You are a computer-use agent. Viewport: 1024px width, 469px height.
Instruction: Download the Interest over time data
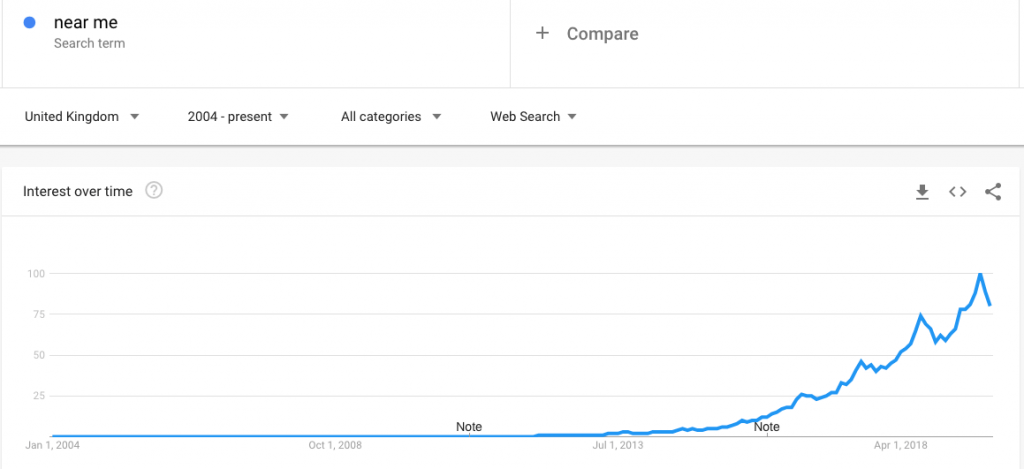922,192
